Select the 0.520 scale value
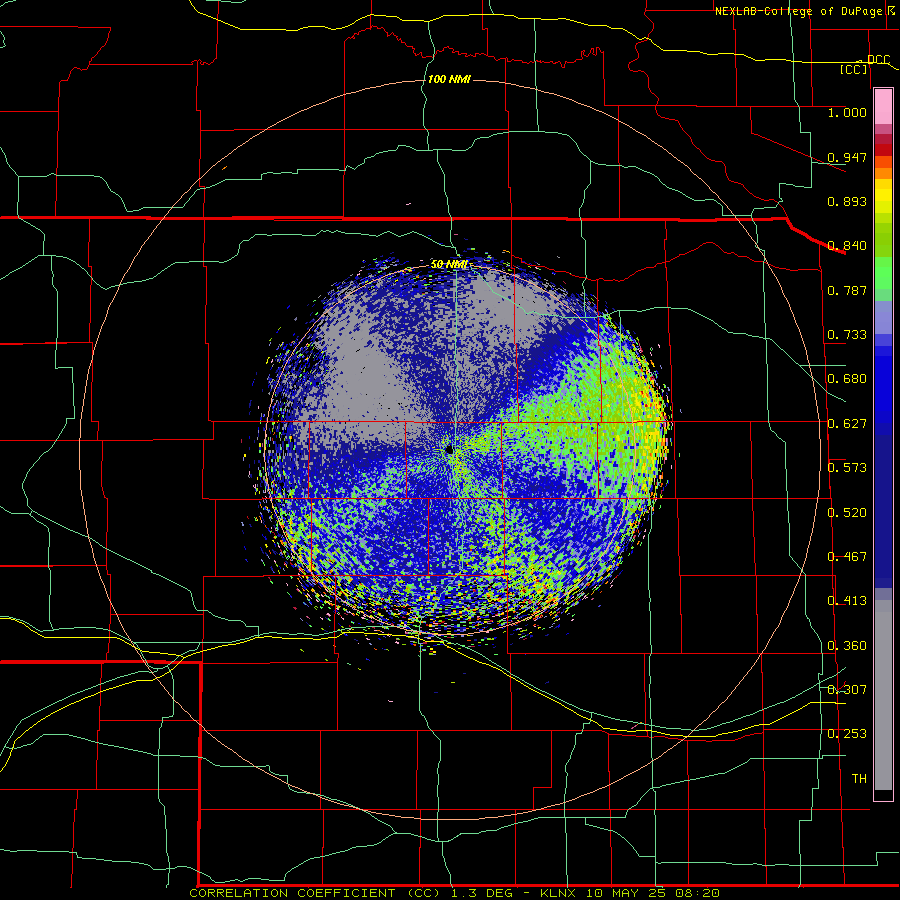The height and width of the screenshot is (900, 900). tap(847, 513)
